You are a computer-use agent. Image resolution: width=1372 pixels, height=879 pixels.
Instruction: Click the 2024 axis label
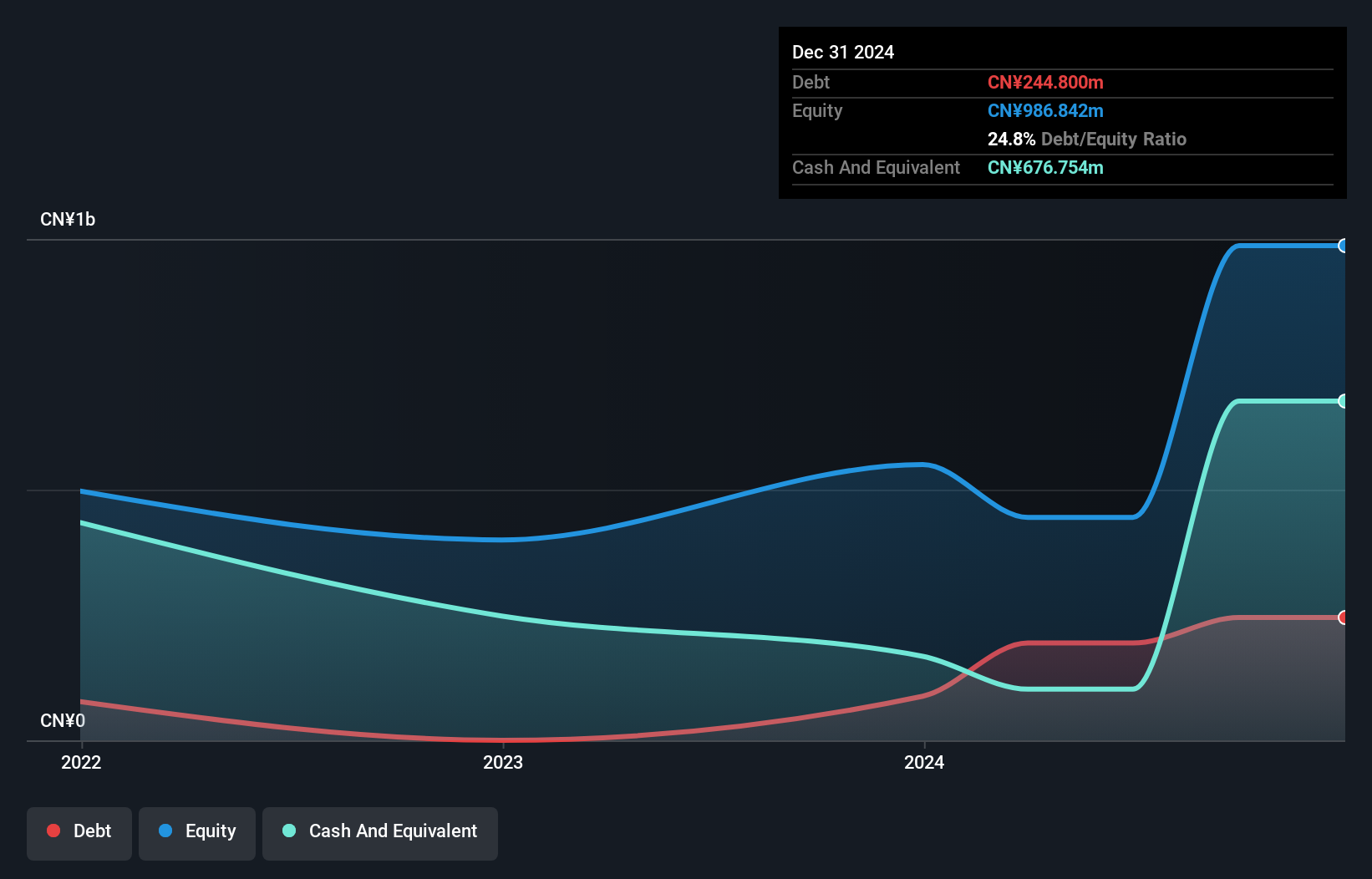pos(924,762)
